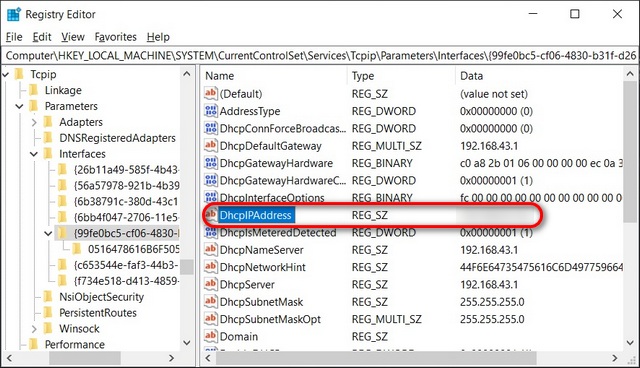Click the DhcpConnForceBroadcas binary icon
The height and width of the screenshot is (368, 640).
click(211, 128)
